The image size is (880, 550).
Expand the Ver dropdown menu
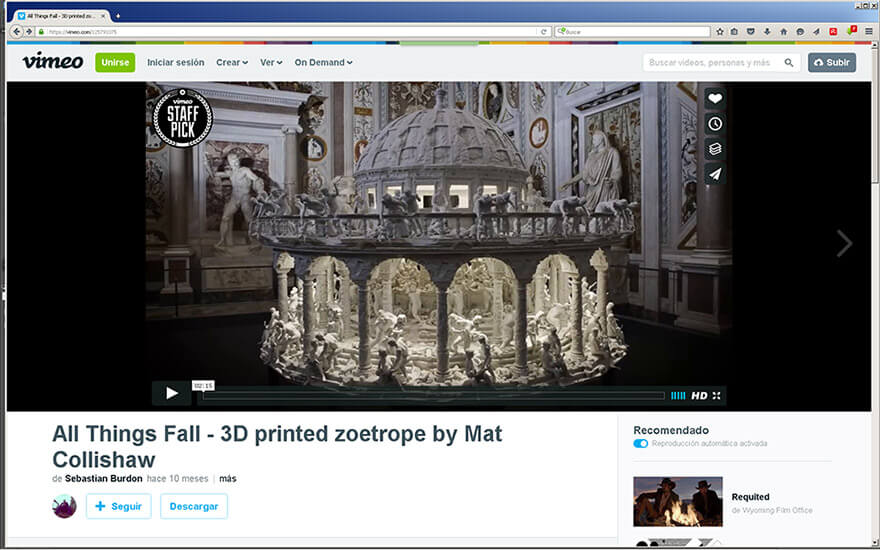271,62
